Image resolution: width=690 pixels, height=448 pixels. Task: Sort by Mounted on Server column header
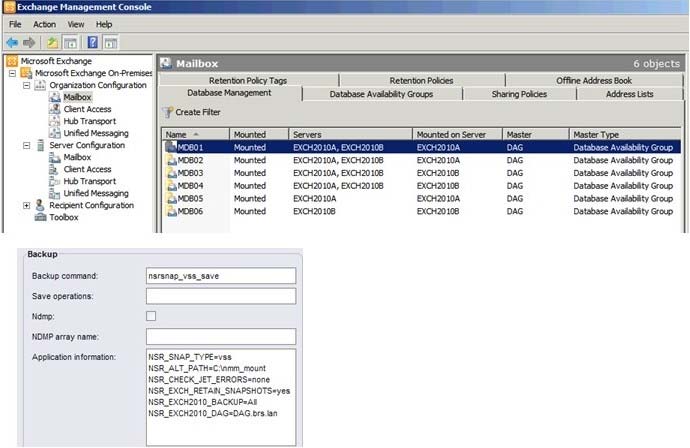point(457,134)
